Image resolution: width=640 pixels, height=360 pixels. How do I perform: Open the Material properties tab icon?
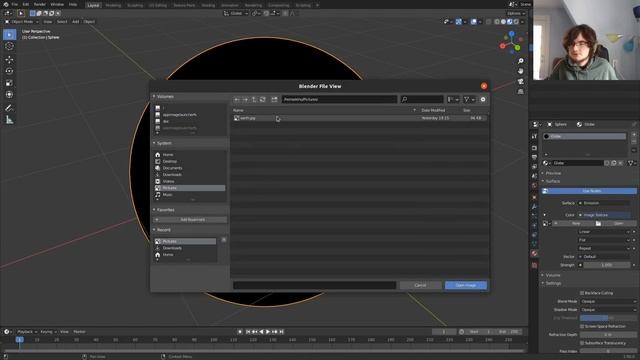pos(534,253)
